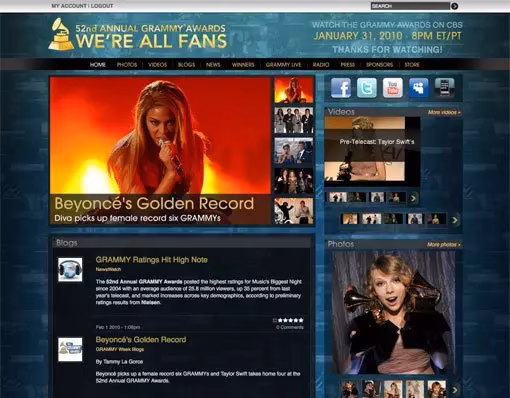The width and height of the screenshot is (510, 398).
Task: Open GRAMMY Ratings Hit High Note post
Action: coord(152,260)
